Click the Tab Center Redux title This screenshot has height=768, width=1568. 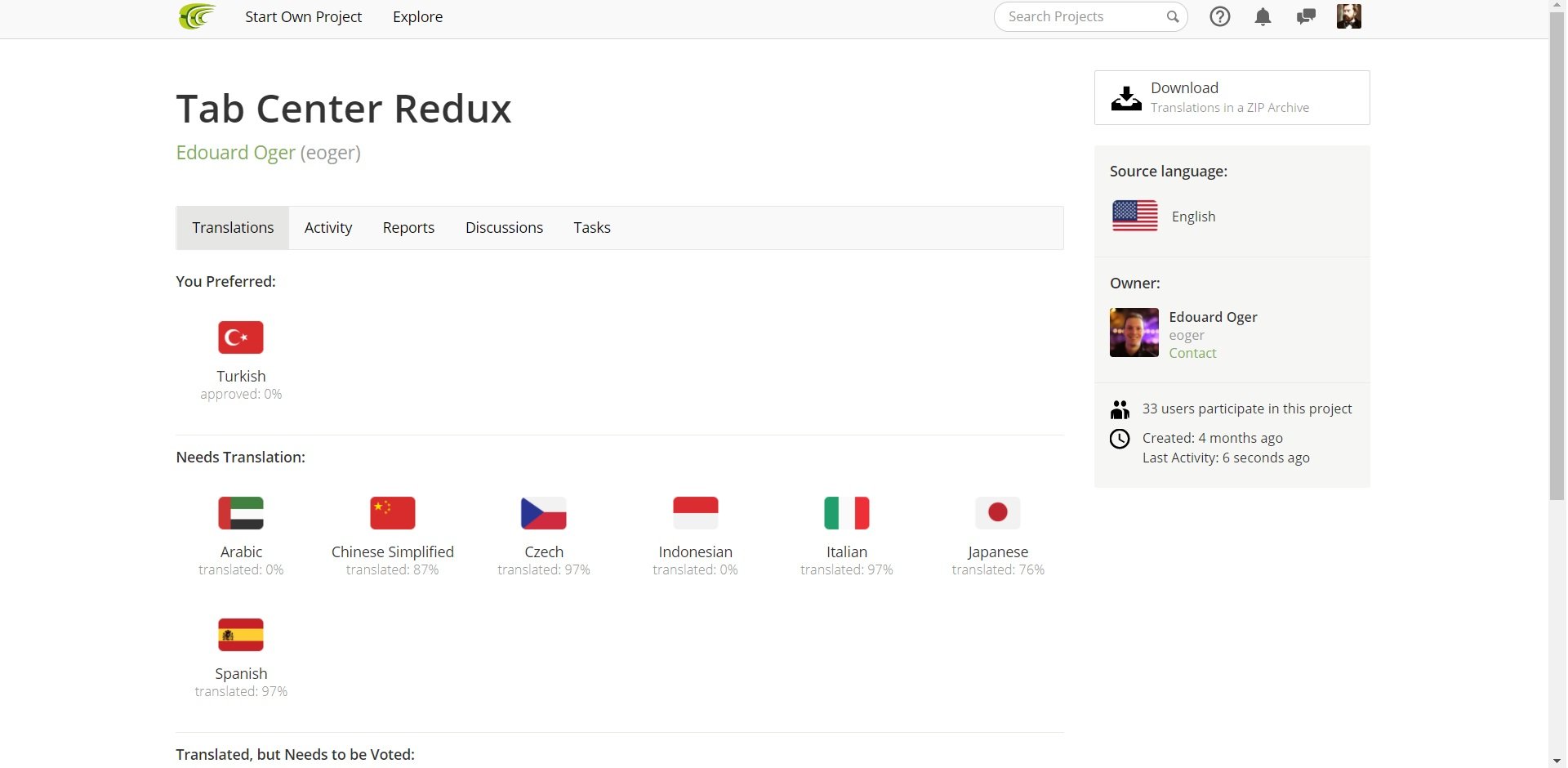[344, 109]
